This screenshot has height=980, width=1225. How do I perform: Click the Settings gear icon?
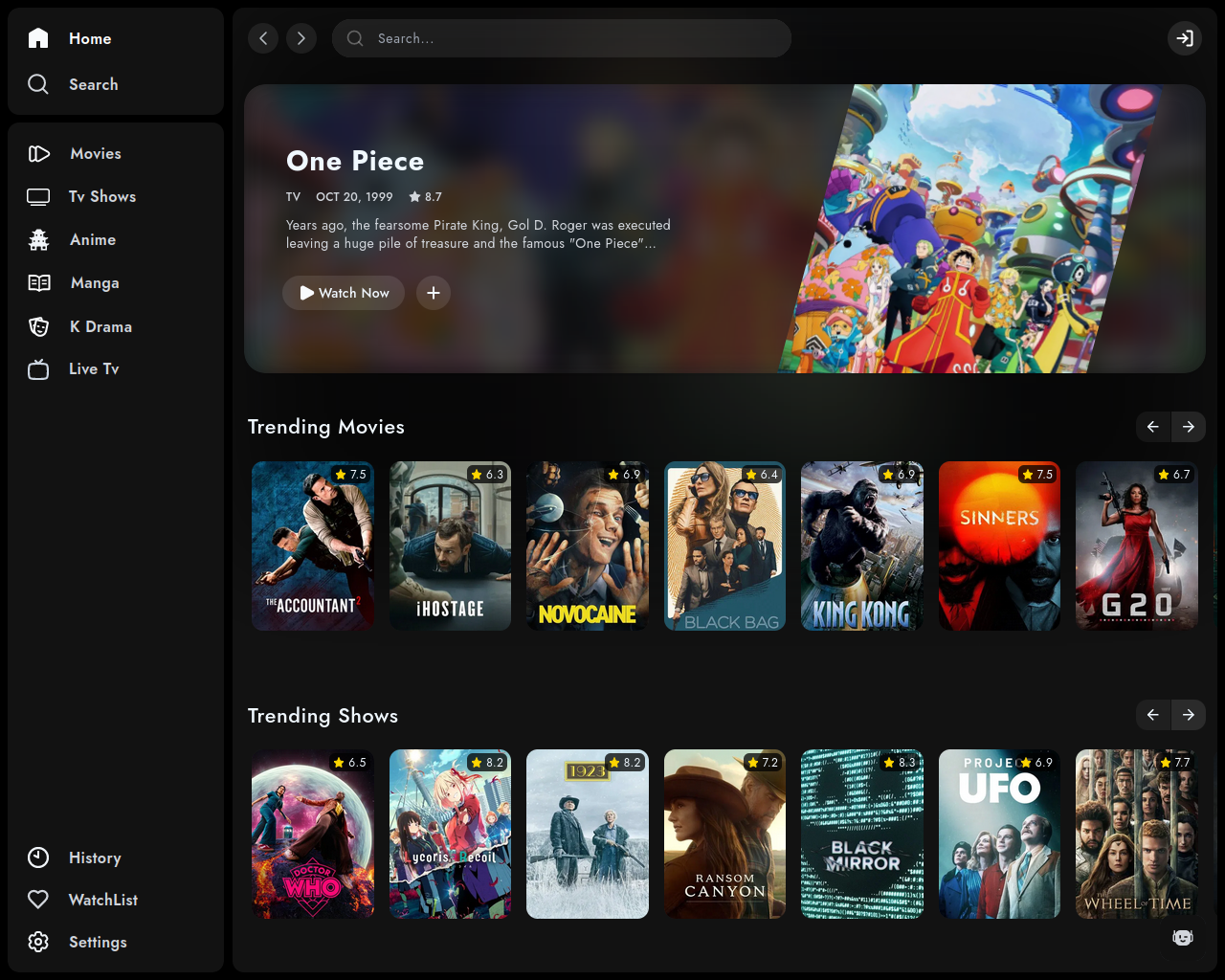38,942
